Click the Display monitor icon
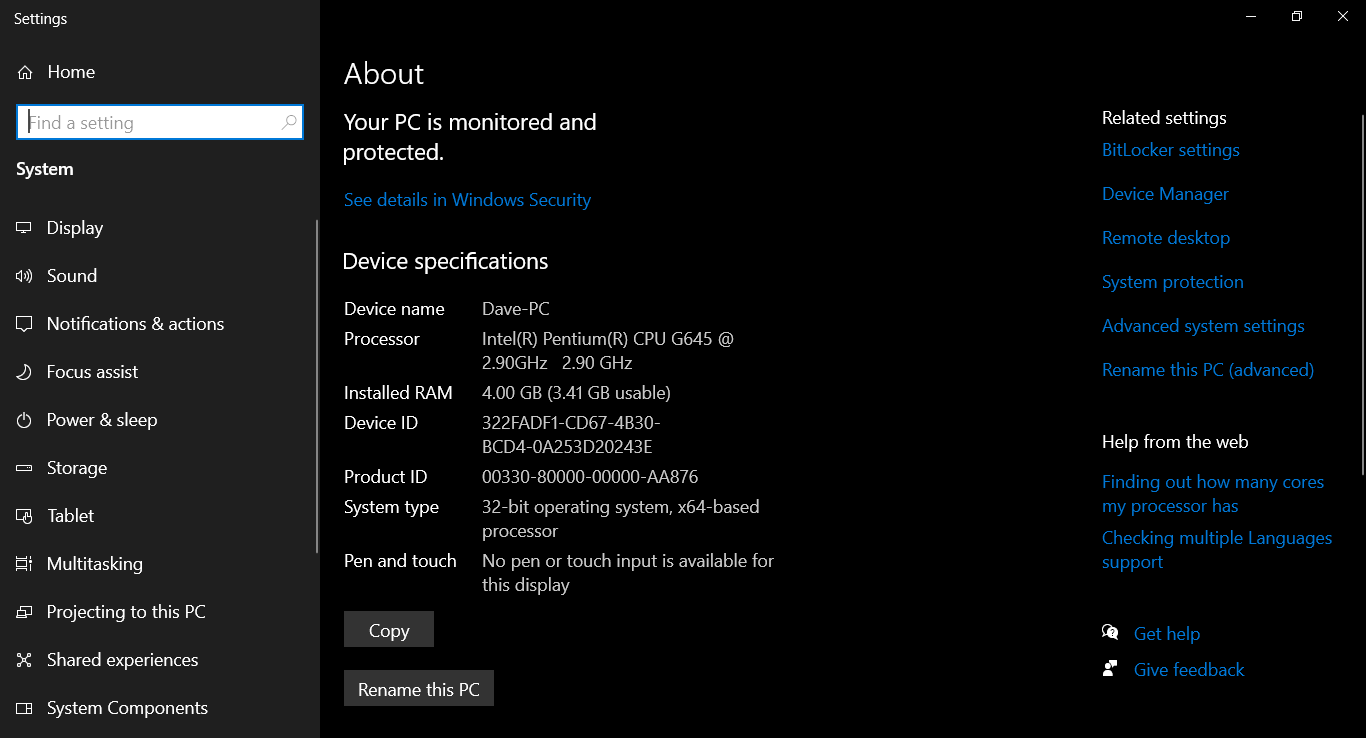The image size is (1366, 750). point(24,228)
